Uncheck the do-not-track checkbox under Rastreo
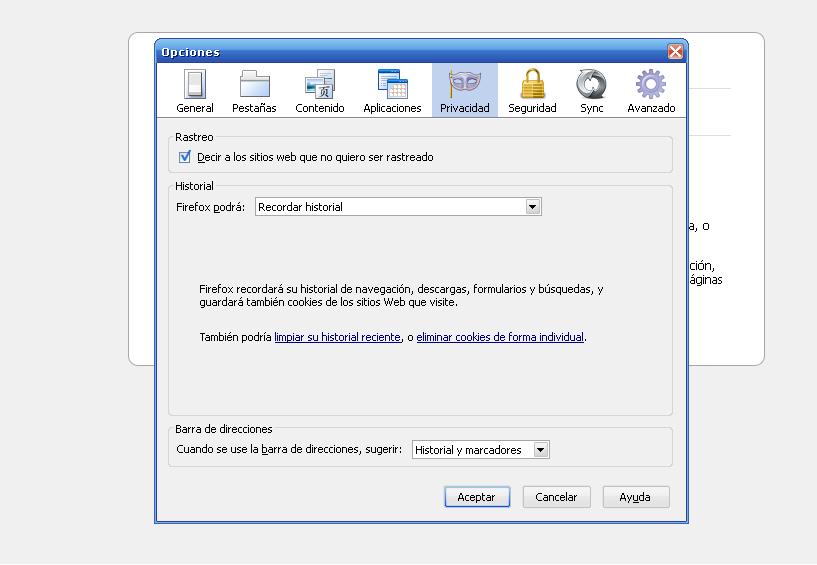This screenshot has height=565, width=817. click(185, 157)
